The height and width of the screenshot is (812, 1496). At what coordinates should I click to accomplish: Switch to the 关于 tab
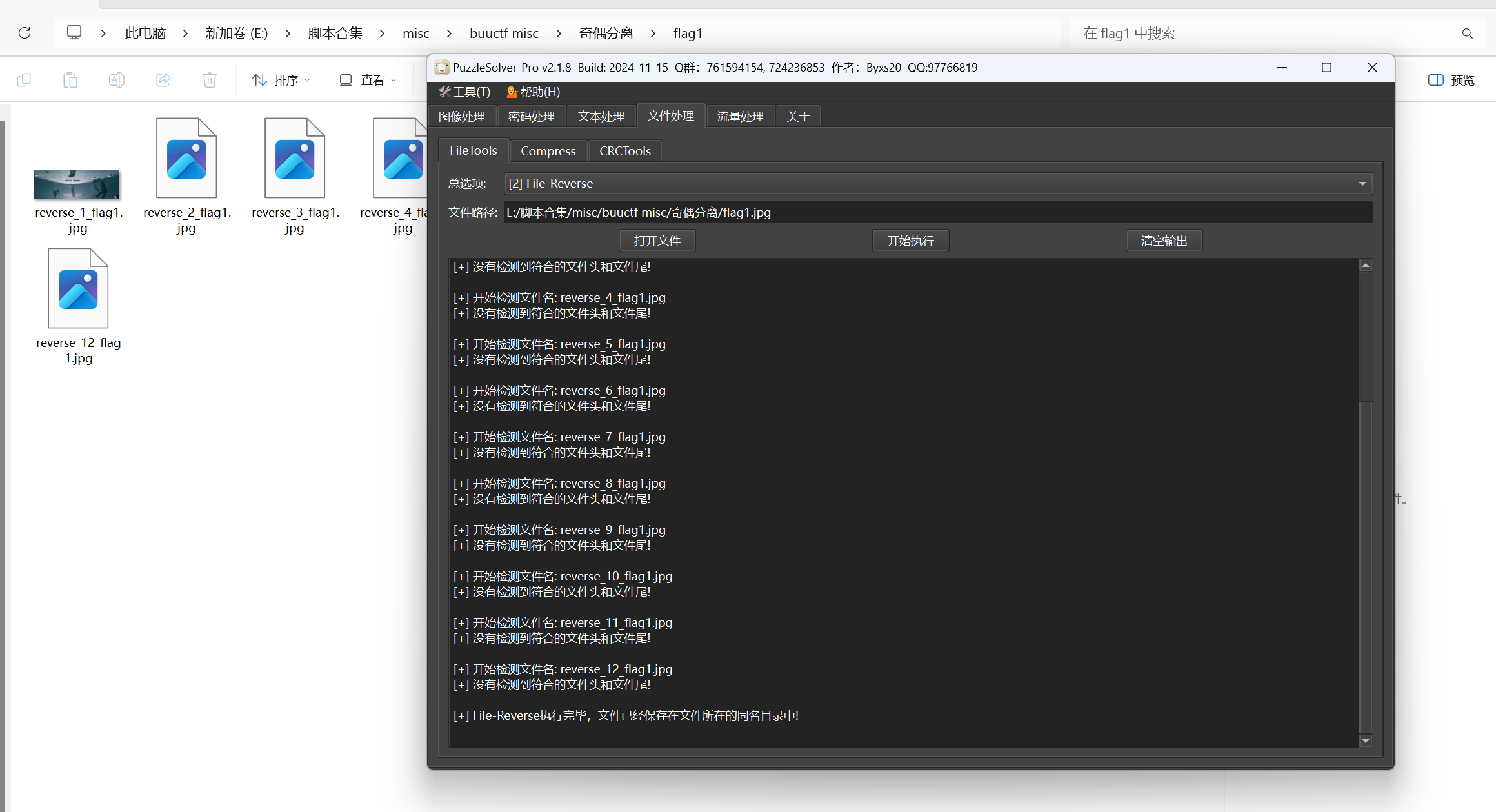pos(799,116)
